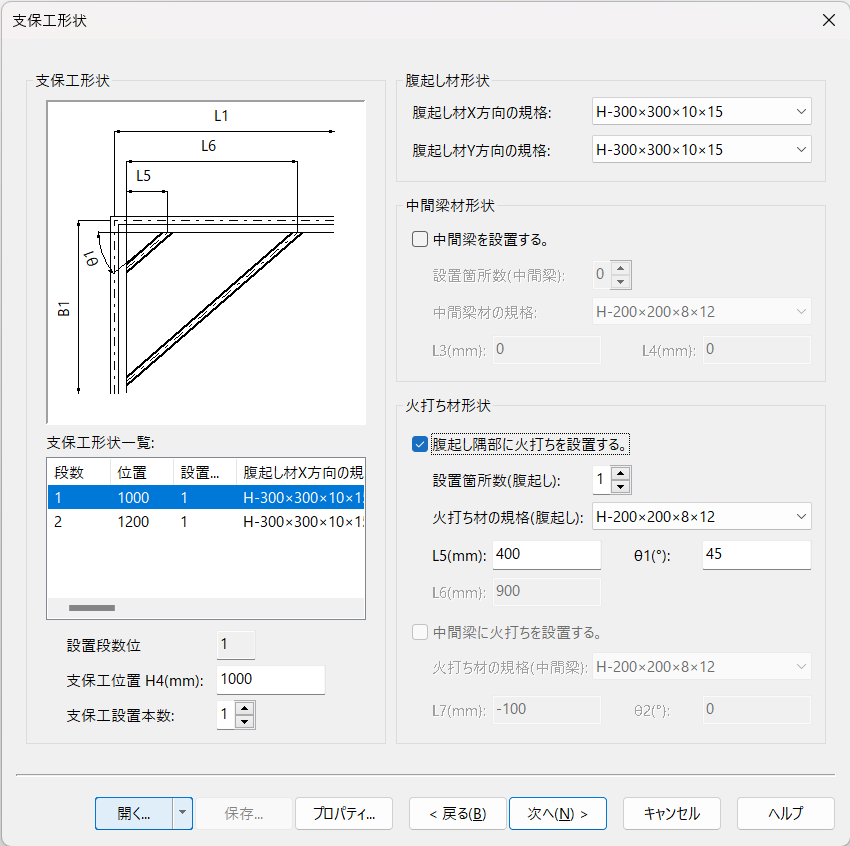Click the 支保工形状 preview diagram
This screenshot has width=850, height=846.
[x=206, y=262]
